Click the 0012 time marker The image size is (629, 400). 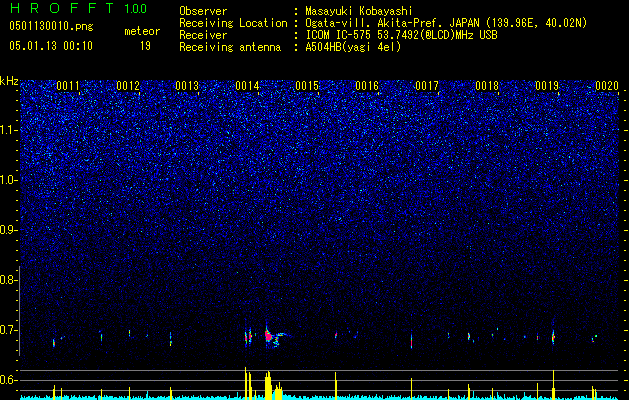pos(128,85)
